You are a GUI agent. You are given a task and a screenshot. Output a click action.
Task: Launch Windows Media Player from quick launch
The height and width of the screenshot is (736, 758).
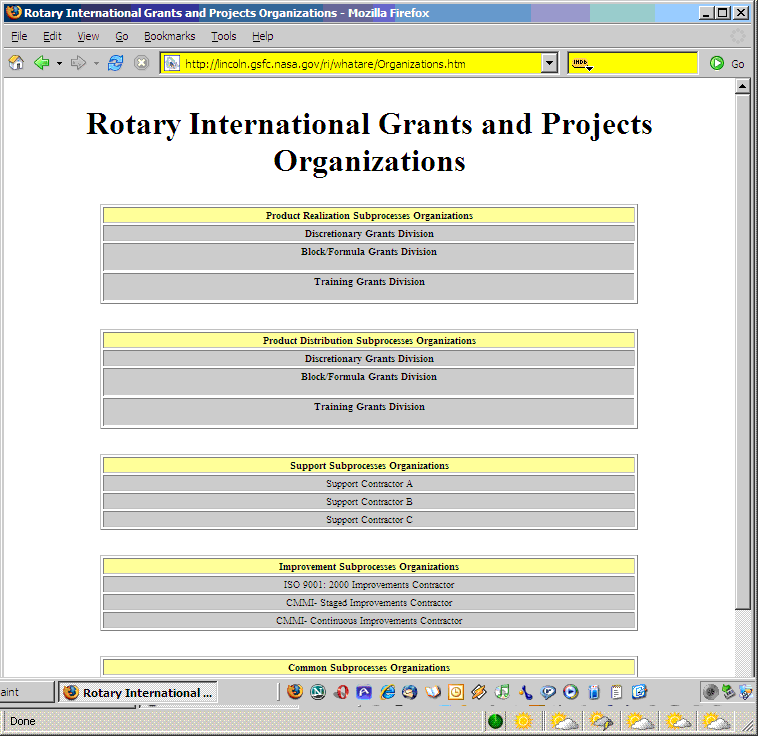click(571, 692)
